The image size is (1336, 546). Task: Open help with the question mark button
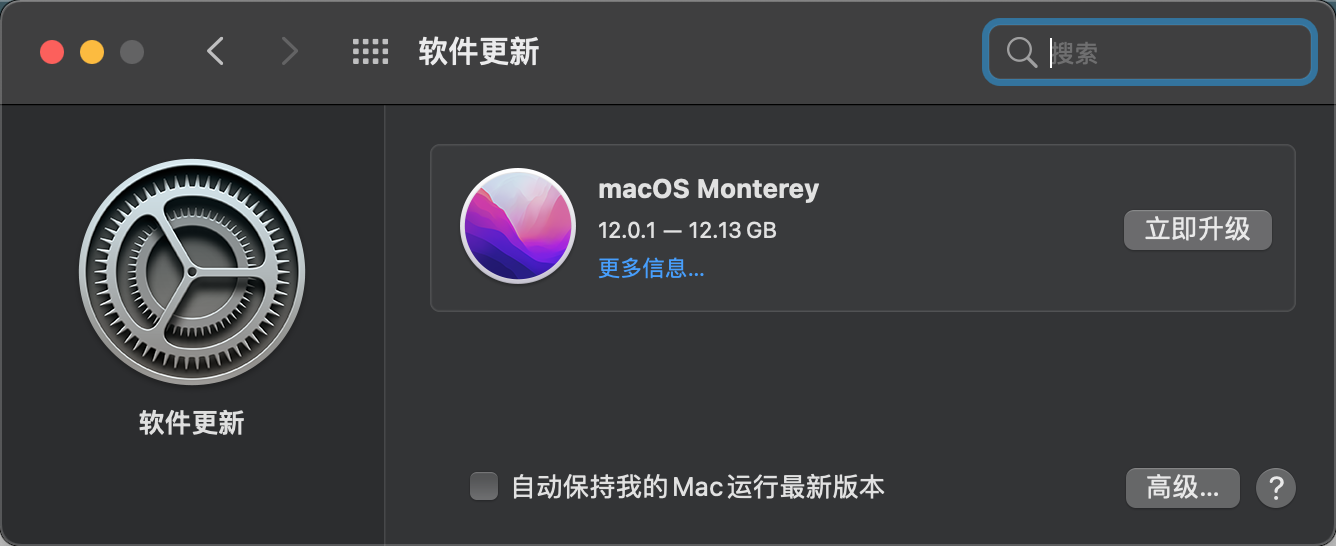click(1275, 488)
